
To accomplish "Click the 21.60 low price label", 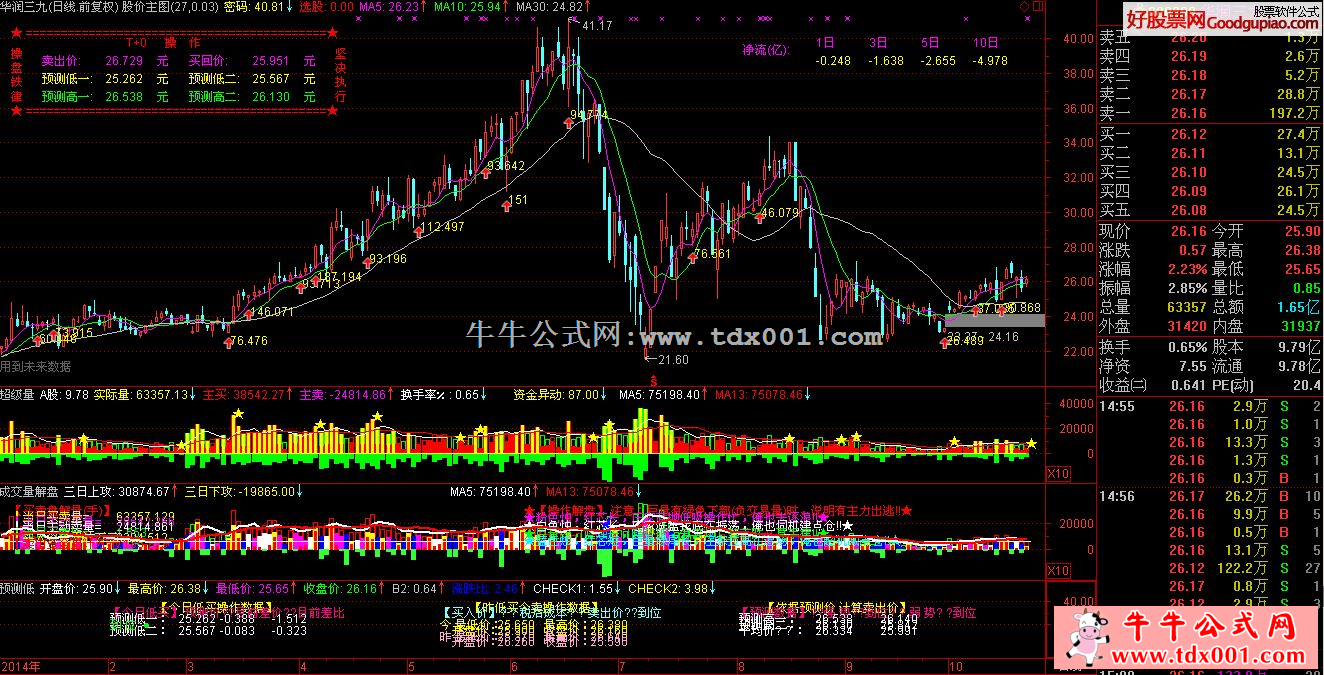I will [672, 360].
